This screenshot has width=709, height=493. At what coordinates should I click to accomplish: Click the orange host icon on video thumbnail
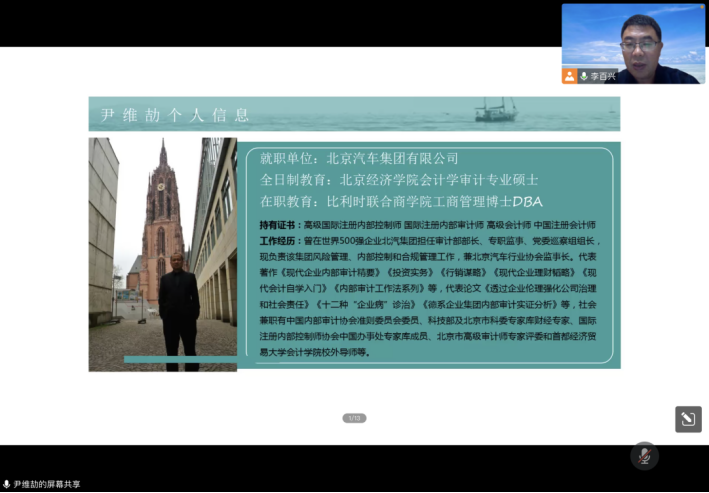point(569,76)
